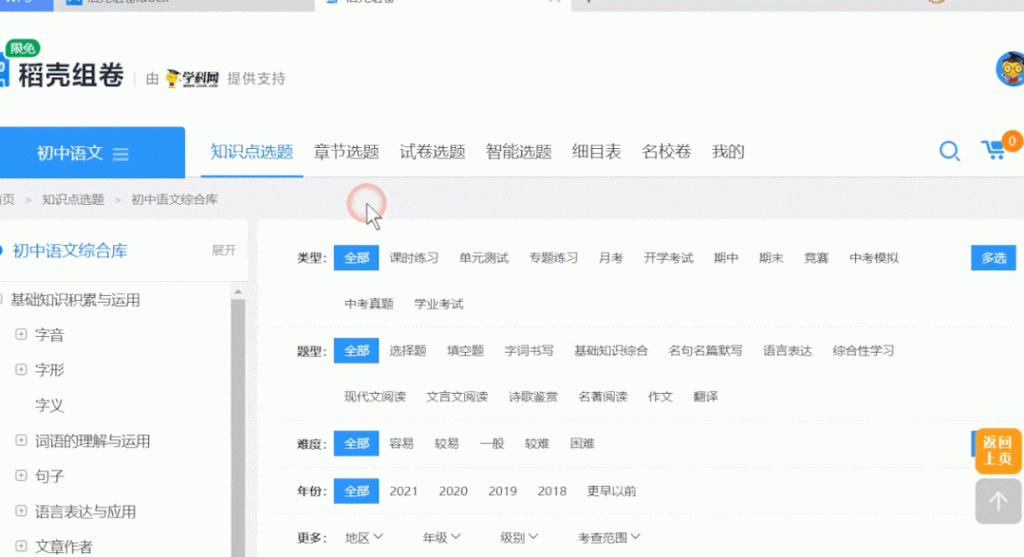Image resolution: width=1024 pixels, height=557 pixels.
Task: Switch to 智能选题 tab
Action: pyautogui.click(x=519, y=152)
